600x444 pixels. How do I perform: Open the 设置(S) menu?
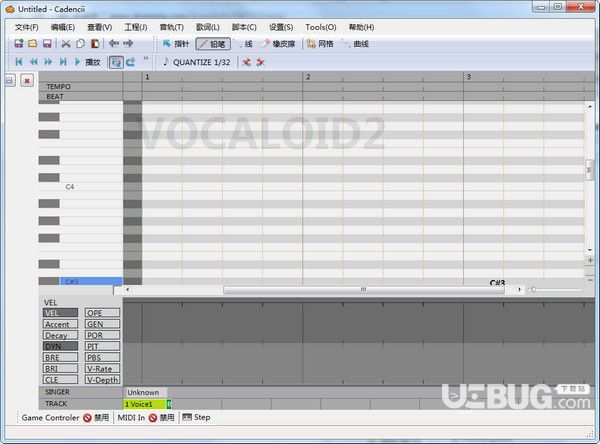tap(281, 27)
